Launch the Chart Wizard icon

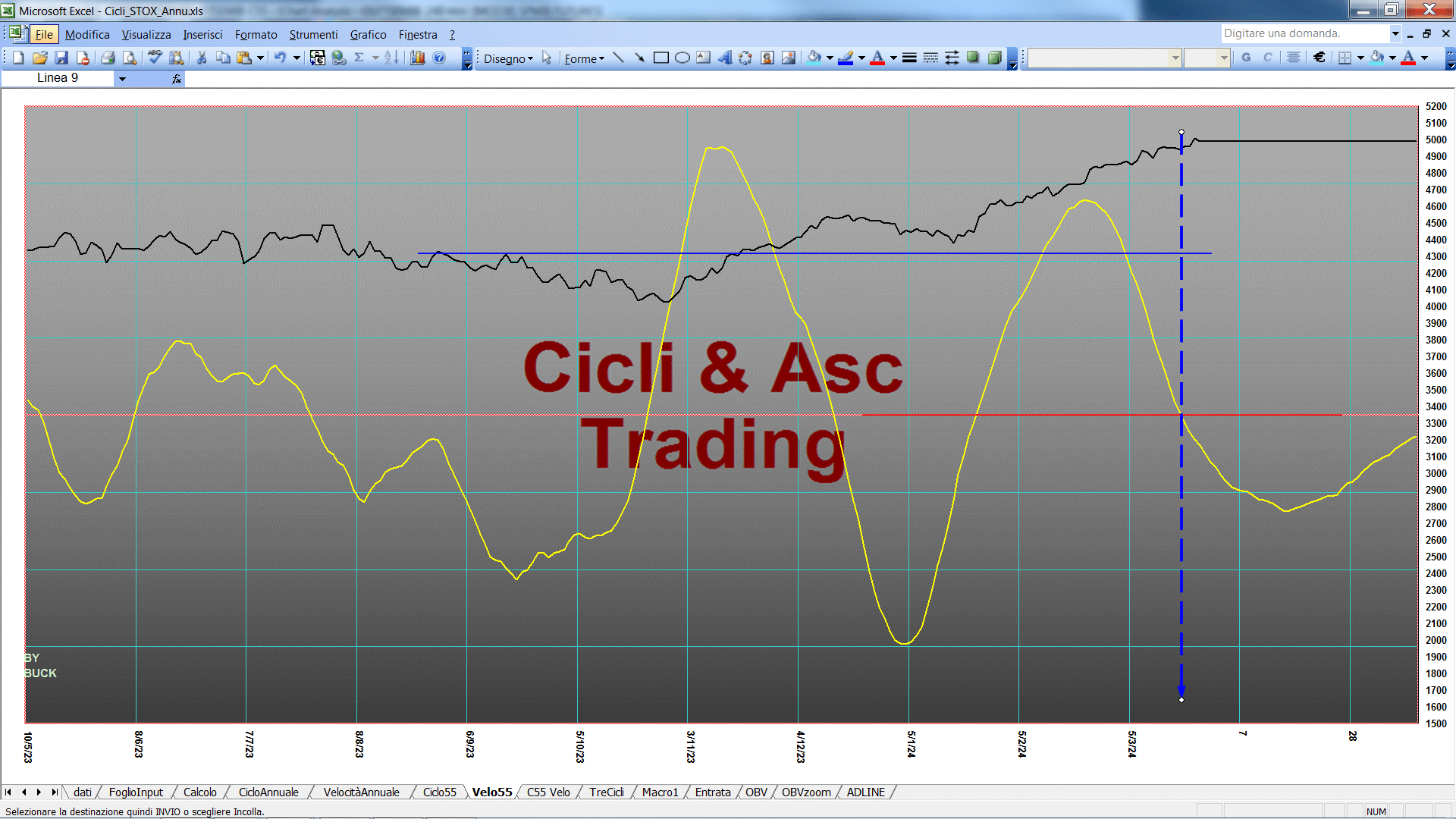pos(417,58)
